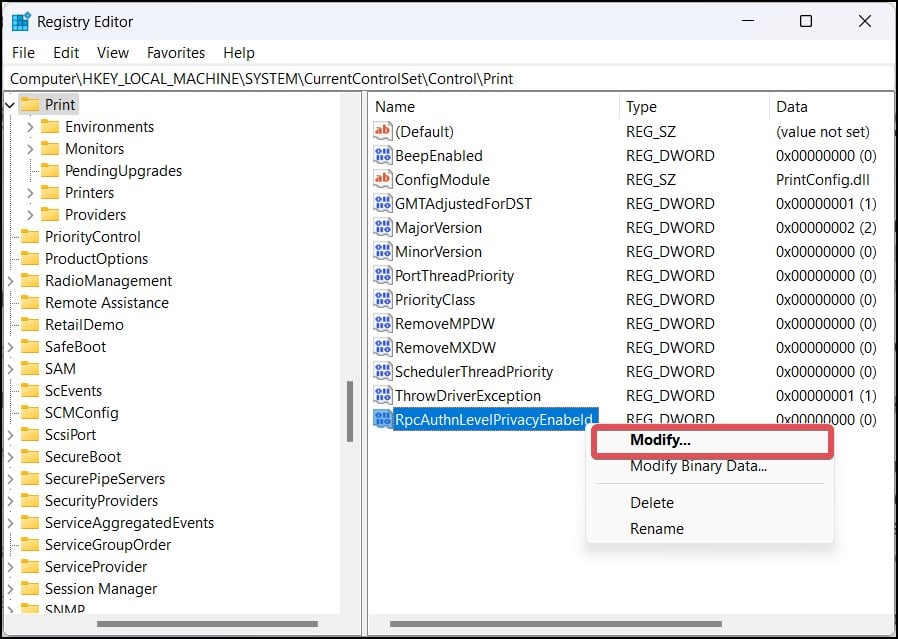This screenshot has width=898, height=639.
Task: Click the SchedulerThreadPriority DWORD icon
Action: click(x=382, y=372)
